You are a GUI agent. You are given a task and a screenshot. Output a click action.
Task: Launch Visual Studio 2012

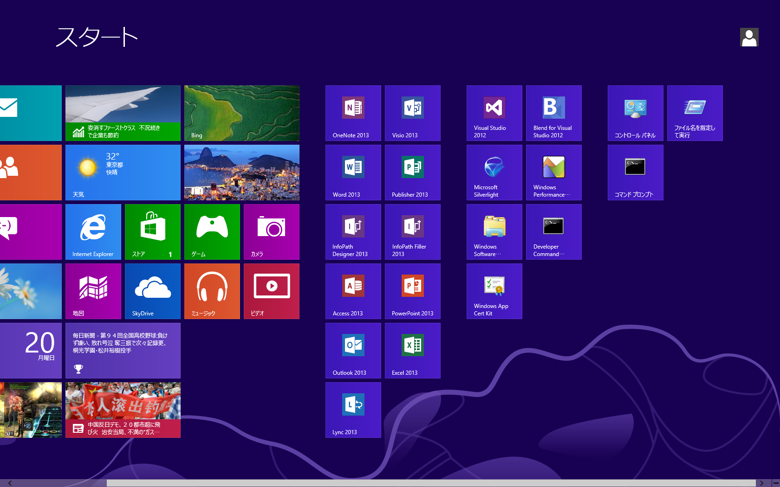(x=494, y=113)
